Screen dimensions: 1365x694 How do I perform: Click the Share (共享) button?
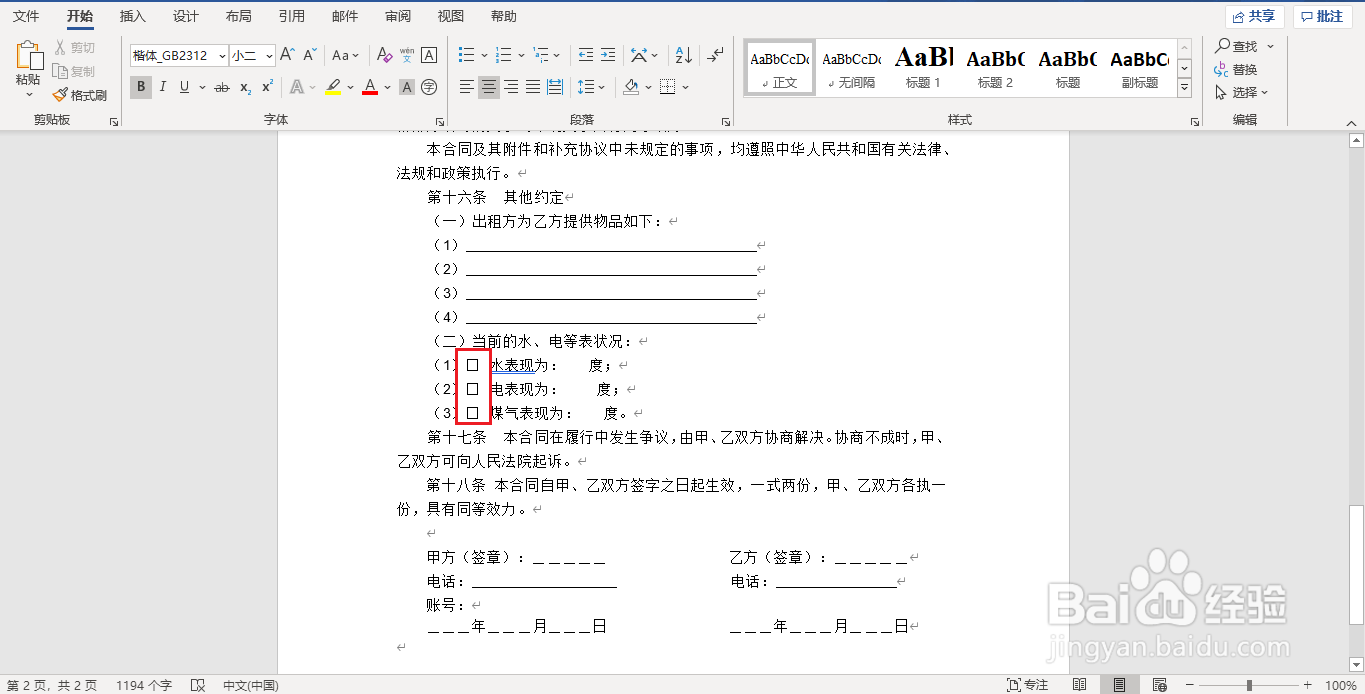coord(1255,16)
